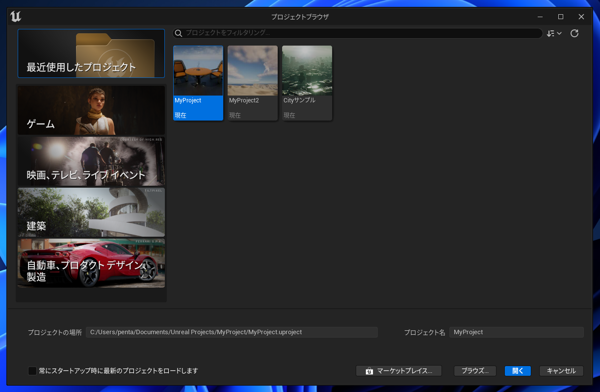600x392 pixels.
Task: Click the Marketplace shopping bag icon
Action: pyautogui.click(x=369, y=371)
